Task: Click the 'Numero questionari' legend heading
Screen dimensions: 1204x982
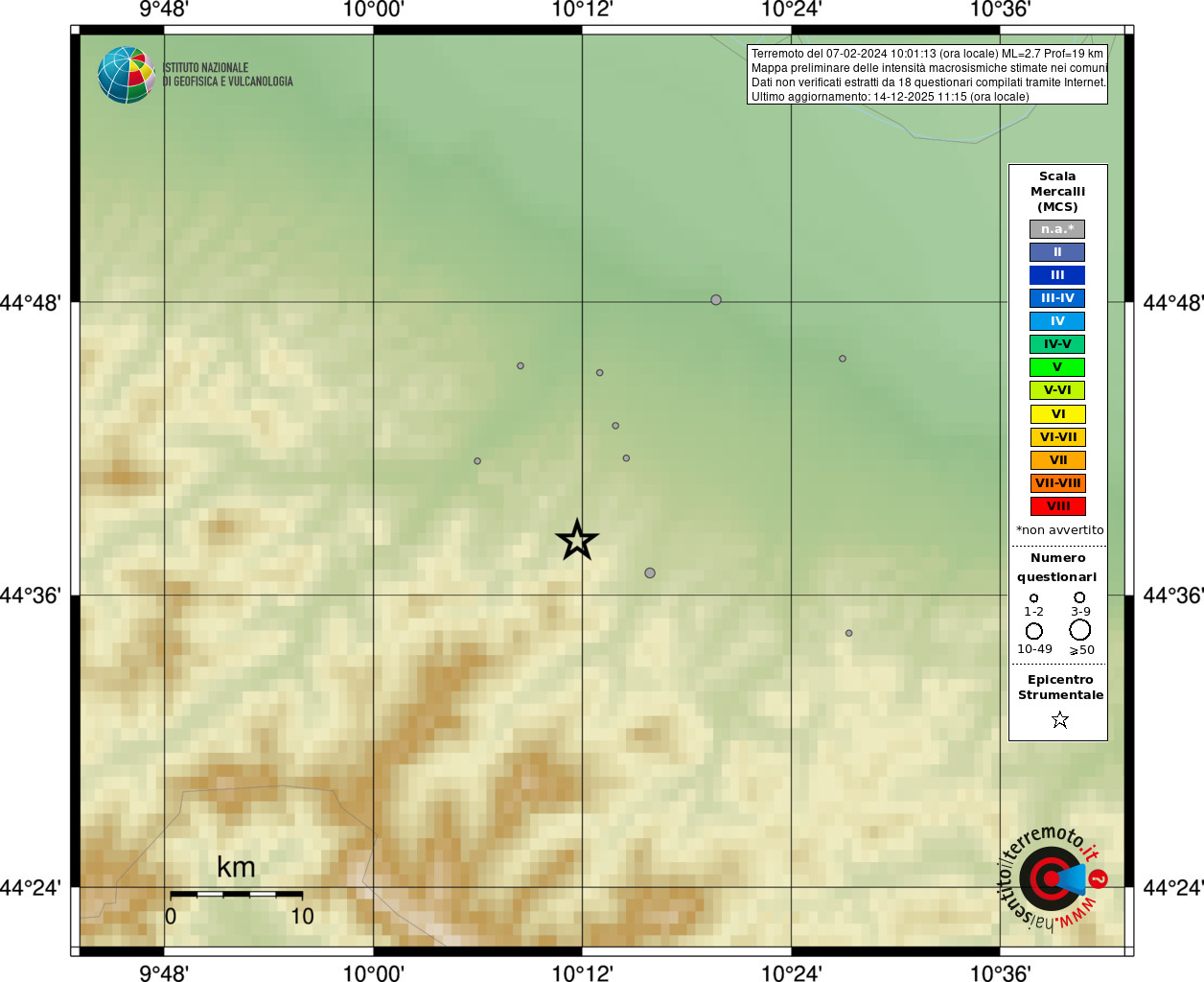Action: point(1057,567)
